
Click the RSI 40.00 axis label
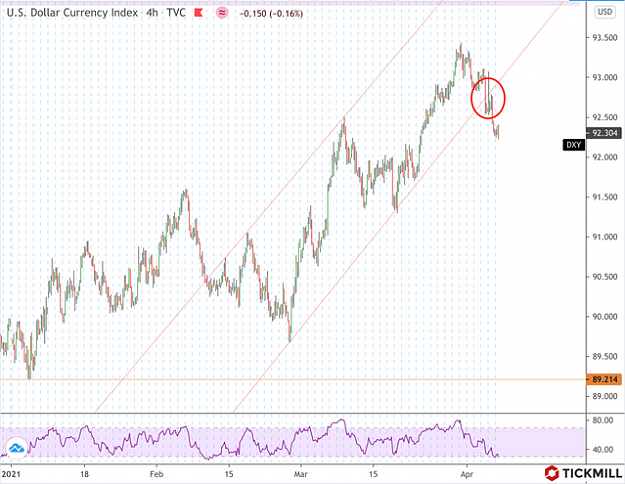(x=603, y=450)
